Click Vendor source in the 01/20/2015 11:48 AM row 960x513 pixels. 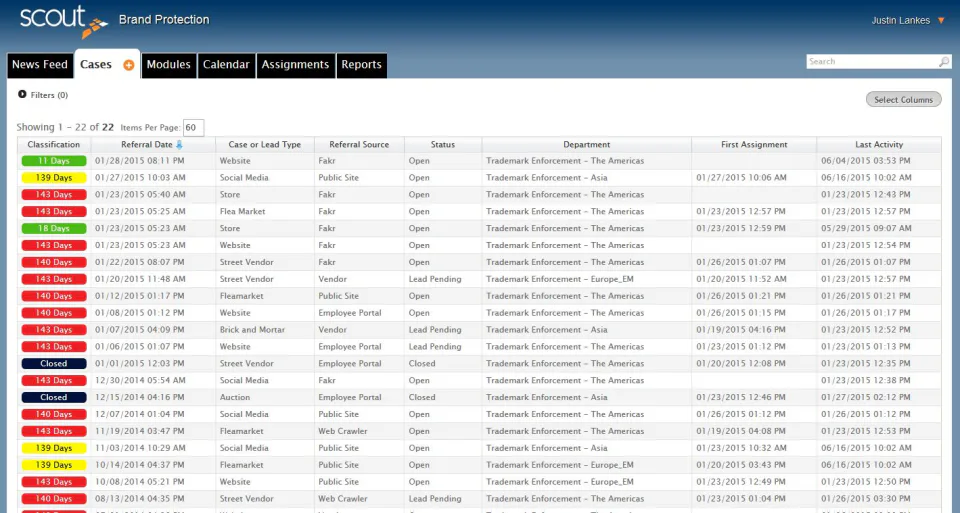(x=332, y=279)
